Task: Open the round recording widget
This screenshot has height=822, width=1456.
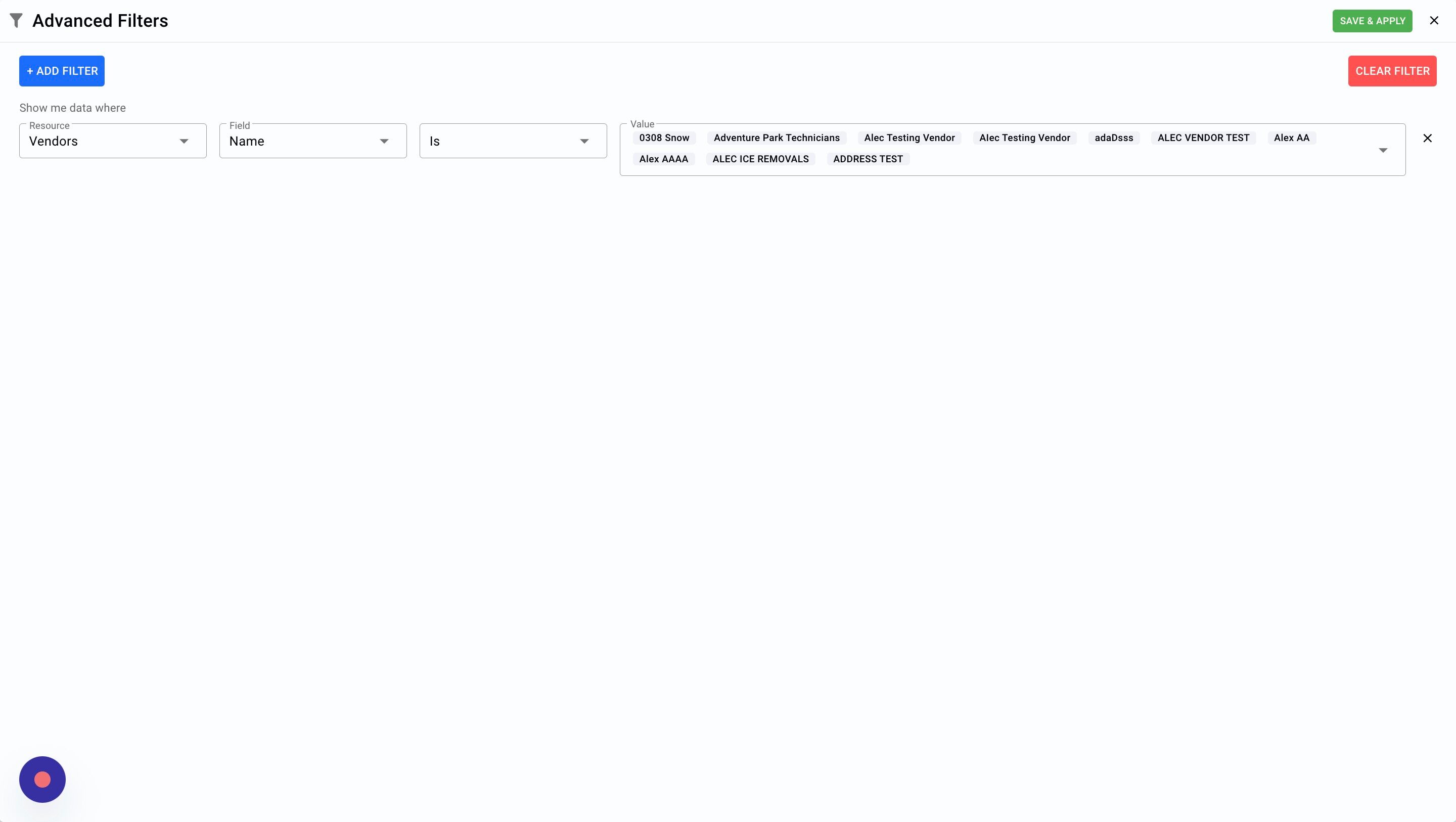Action: point(42,779)
